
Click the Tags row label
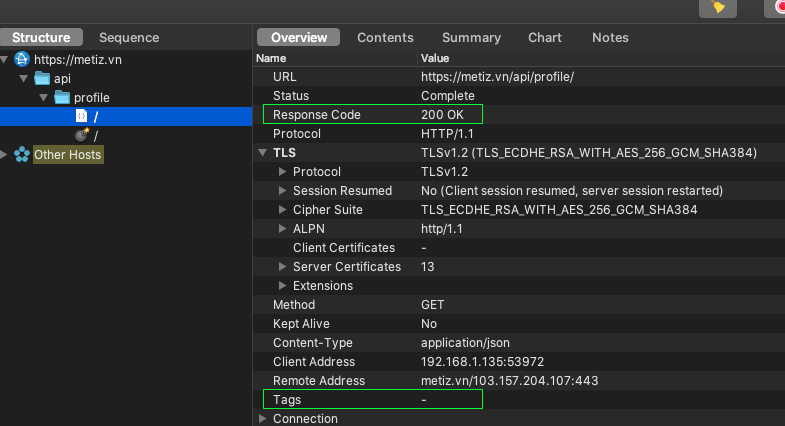coord(287,400)
